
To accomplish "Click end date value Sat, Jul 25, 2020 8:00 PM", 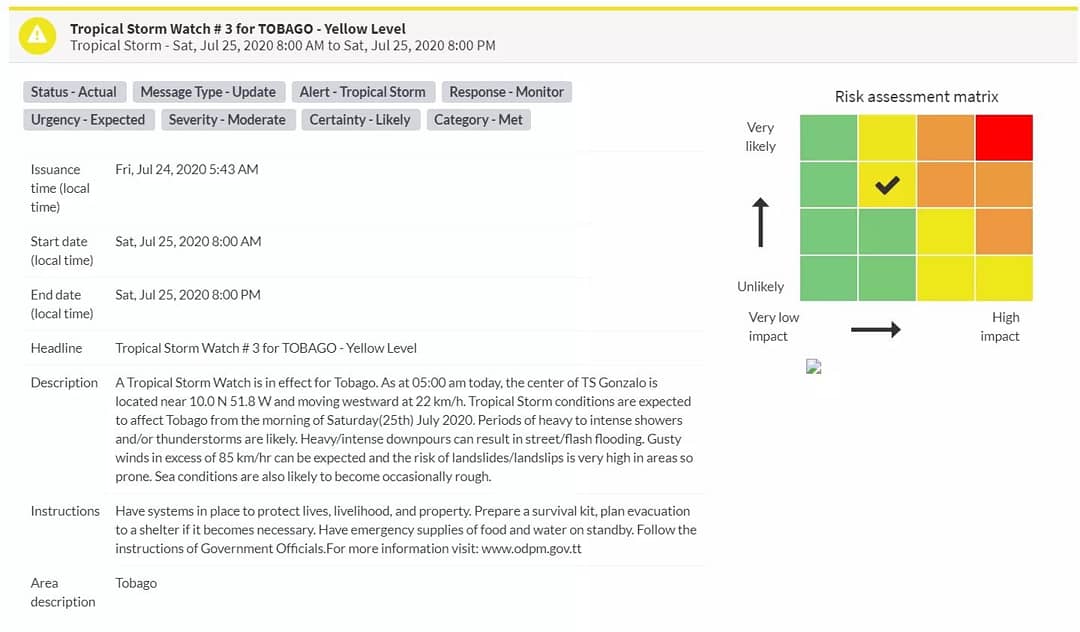I will click(x=188, y=295).
